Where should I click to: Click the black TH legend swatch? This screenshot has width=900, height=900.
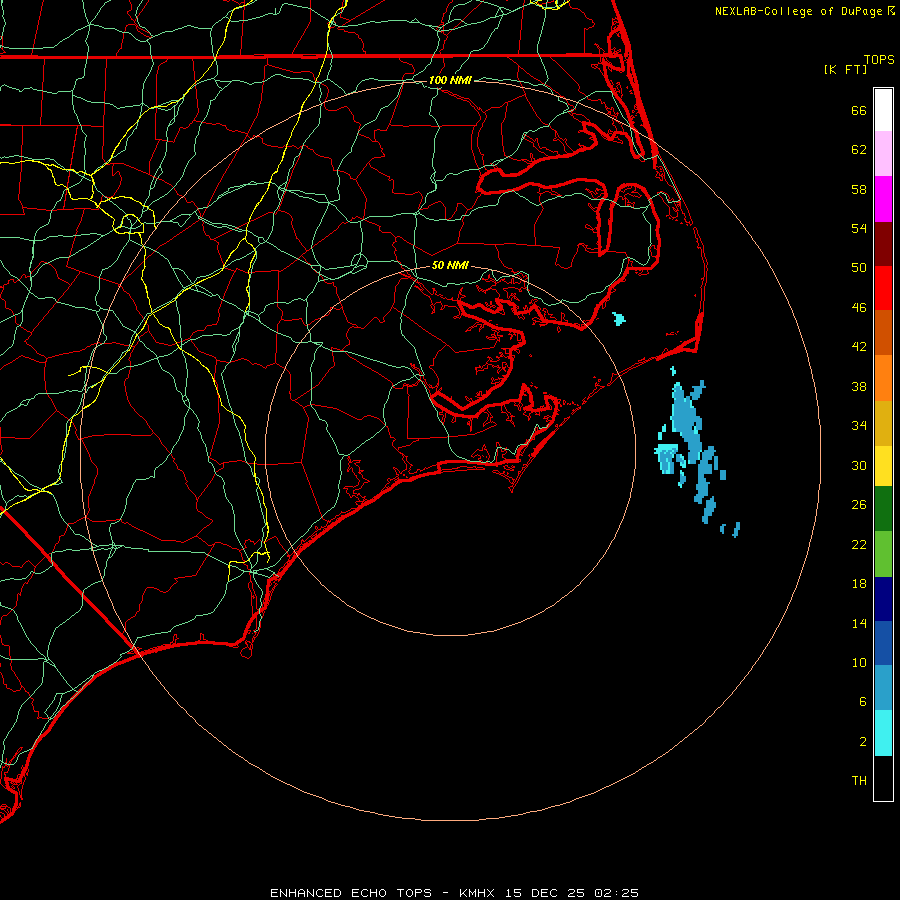coord(883,778)
